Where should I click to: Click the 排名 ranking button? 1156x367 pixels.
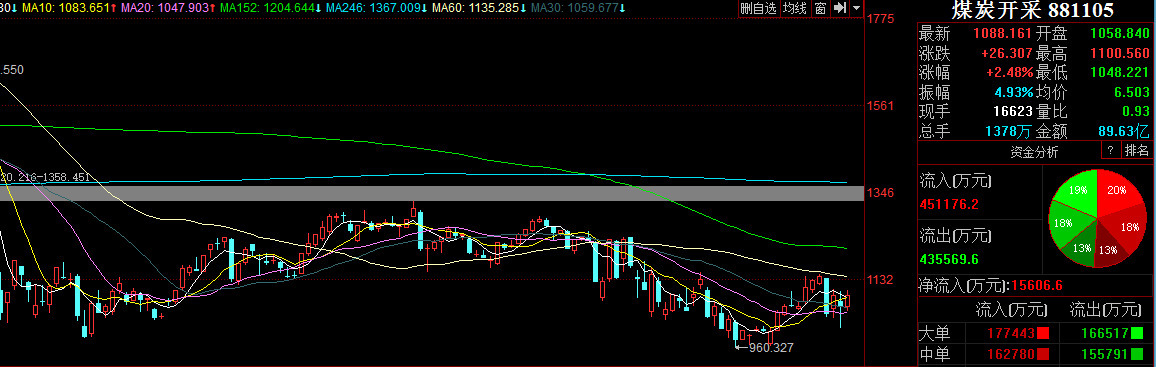coord(1136,151)
